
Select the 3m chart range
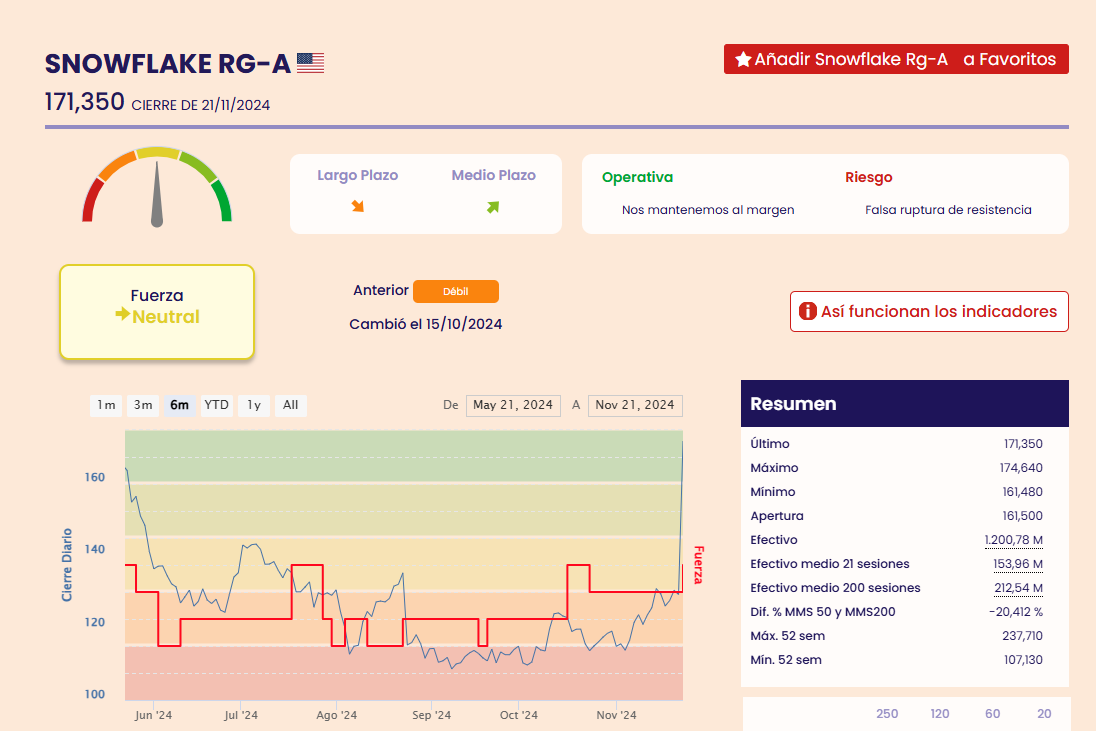pyautogui.click(x=143, y=405)
